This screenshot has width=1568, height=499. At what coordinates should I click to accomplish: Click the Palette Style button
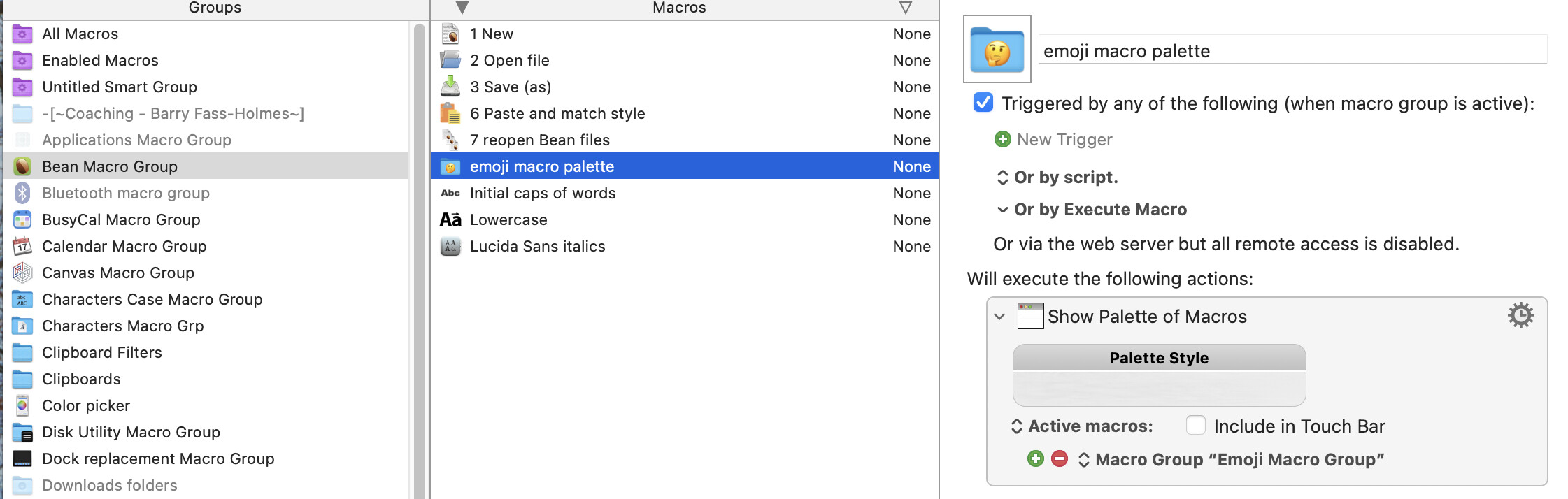coord(1158,358)
